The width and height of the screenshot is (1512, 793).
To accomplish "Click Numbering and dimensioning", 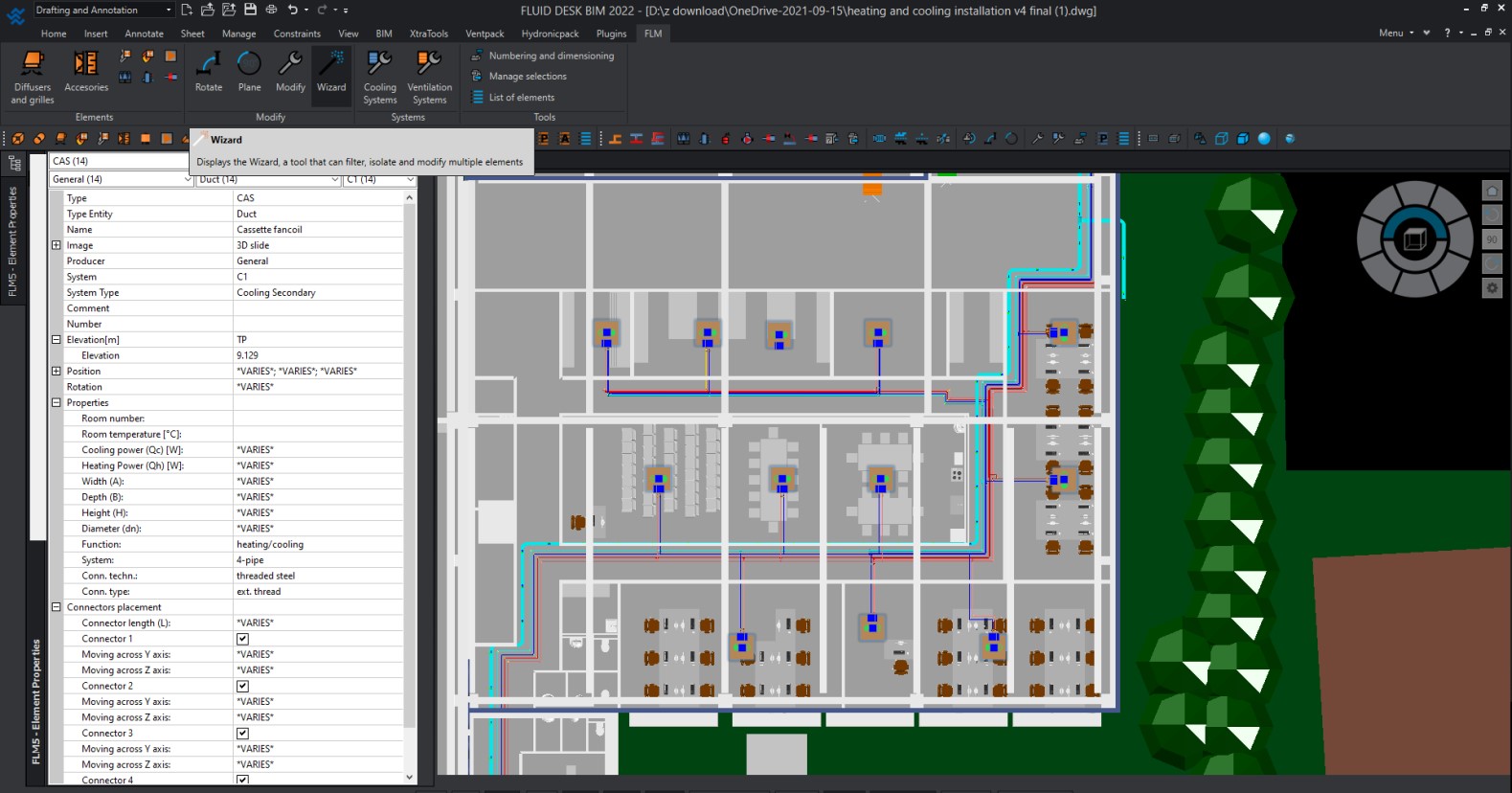I will (551, 56).
